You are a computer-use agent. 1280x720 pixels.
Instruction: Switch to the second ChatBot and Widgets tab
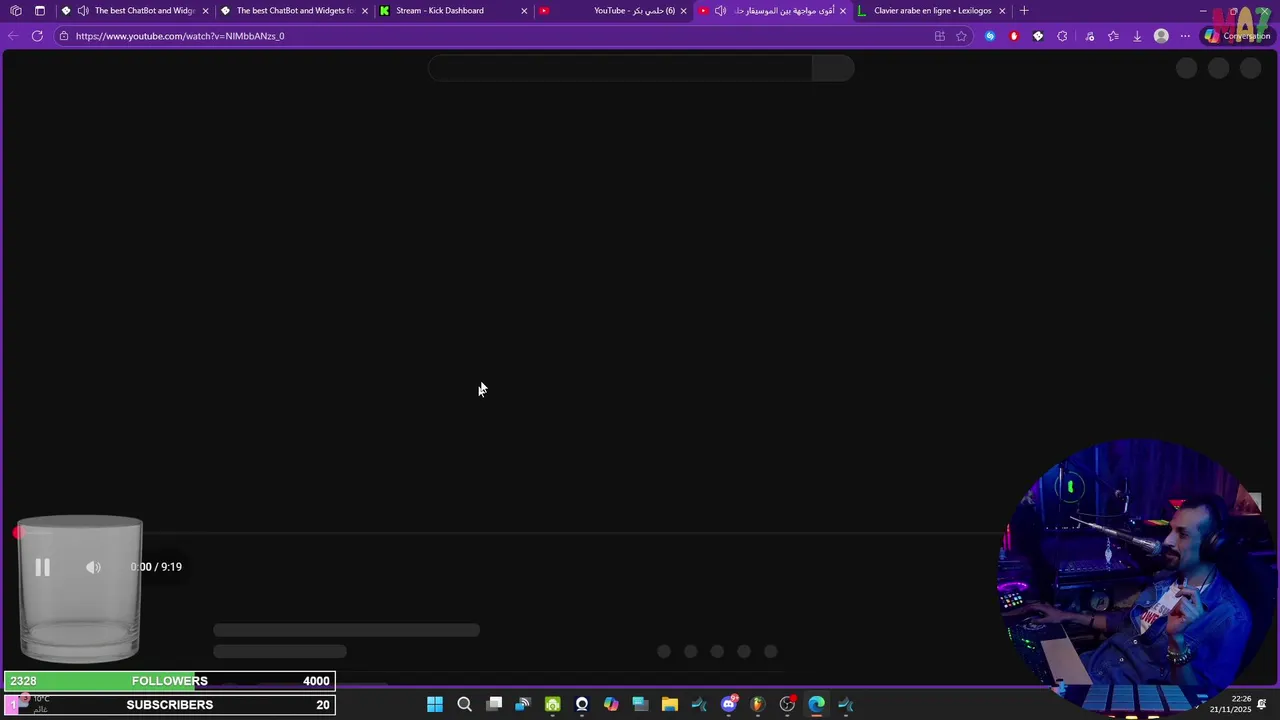(294, 11)
